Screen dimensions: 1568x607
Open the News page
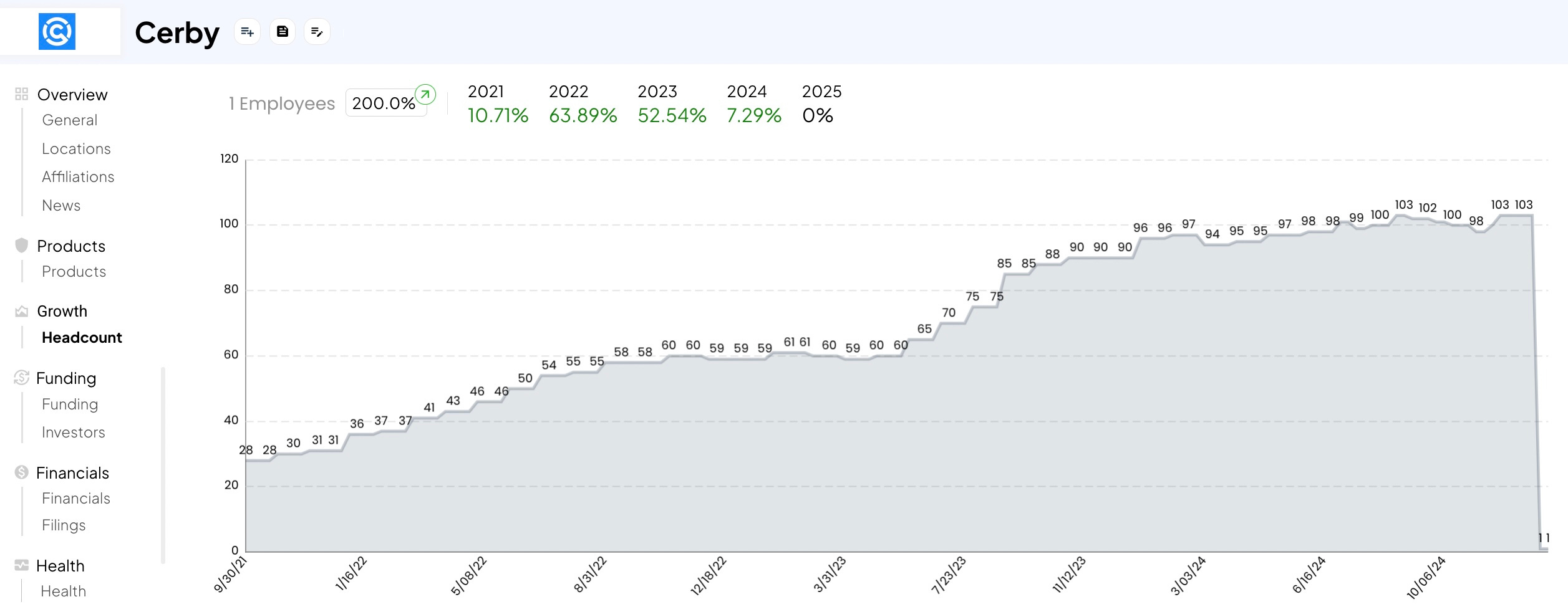tap(61, 206)
